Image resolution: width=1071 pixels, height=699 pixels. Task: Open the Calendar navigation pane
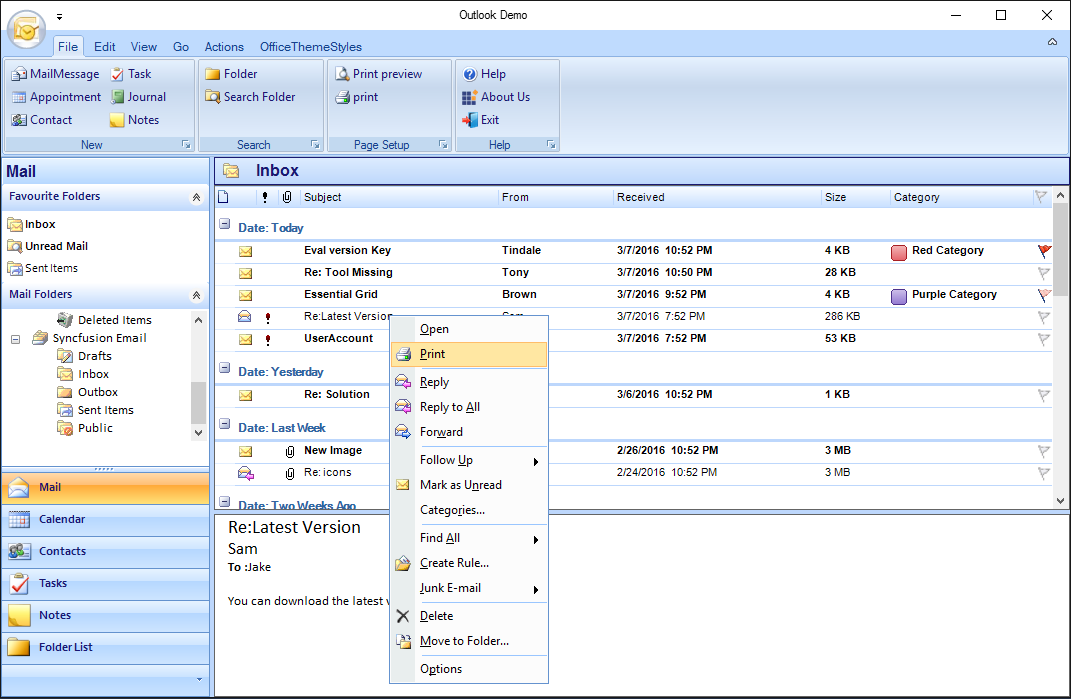(x=106, y=520)
